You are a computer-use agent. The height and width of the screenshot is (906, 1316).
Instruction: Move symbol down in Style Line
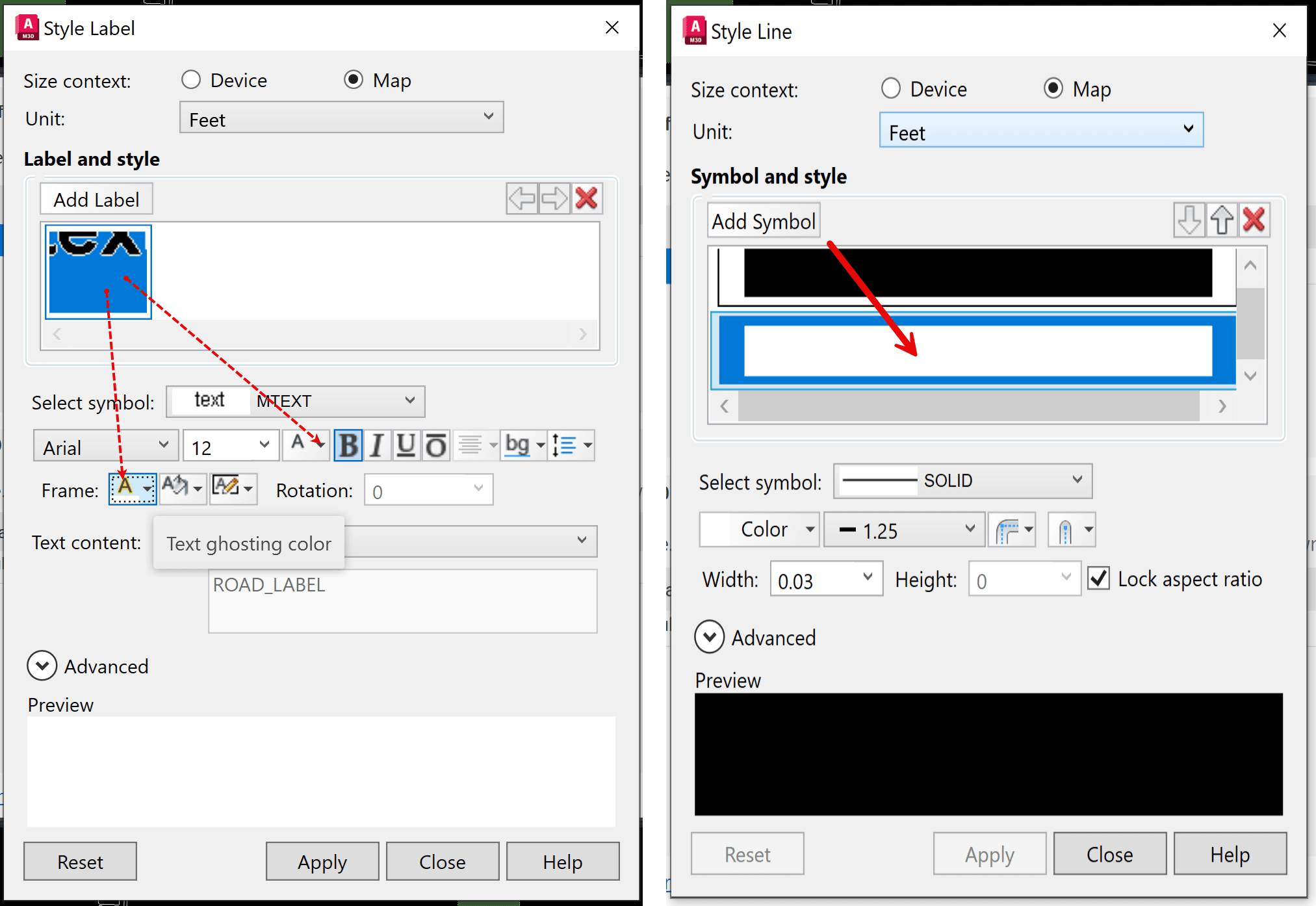[x=1189, y=220]
